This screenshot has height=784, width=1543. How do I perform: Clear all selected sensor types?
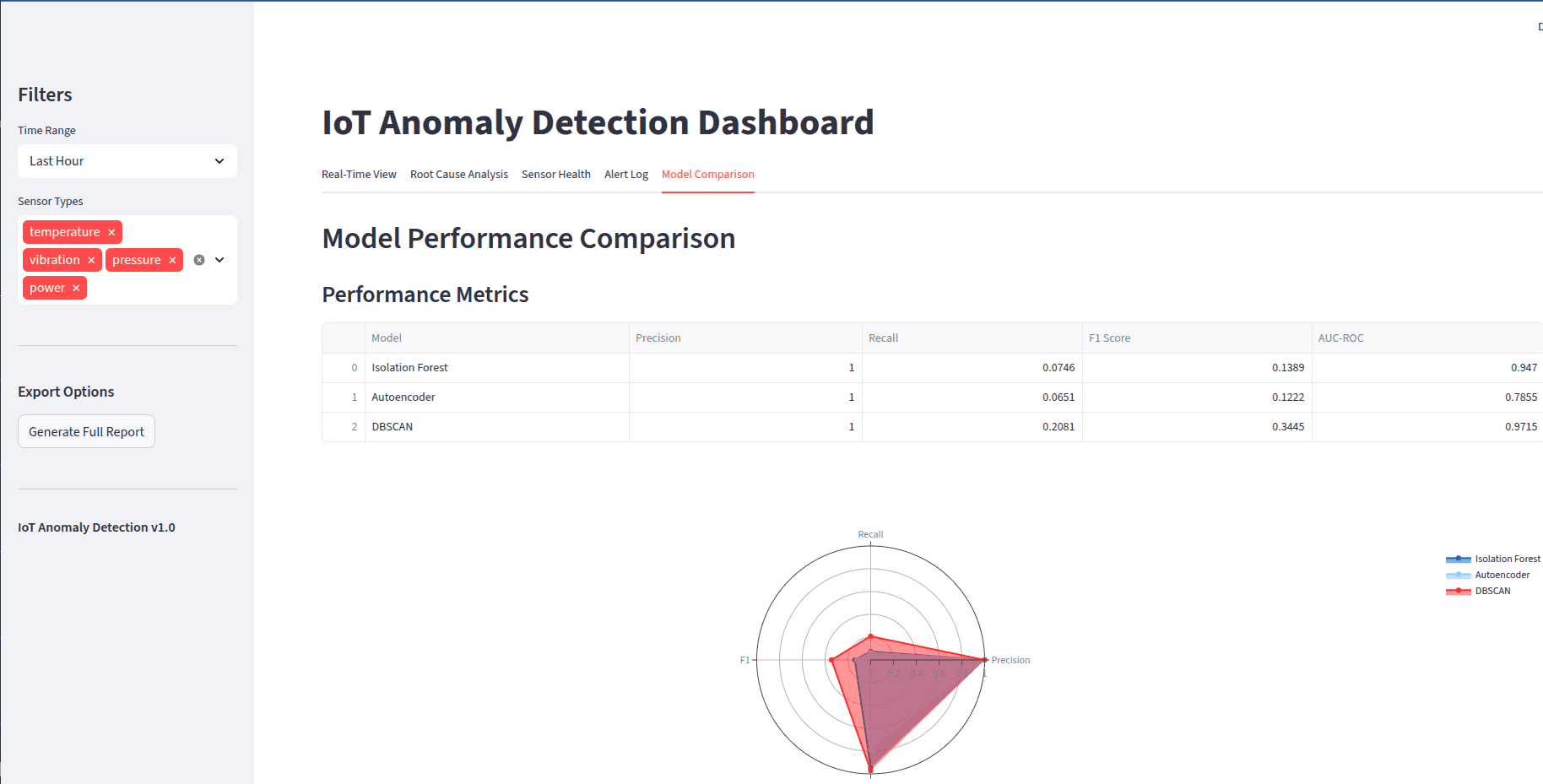pyautogui.click(x=198, y=259)
